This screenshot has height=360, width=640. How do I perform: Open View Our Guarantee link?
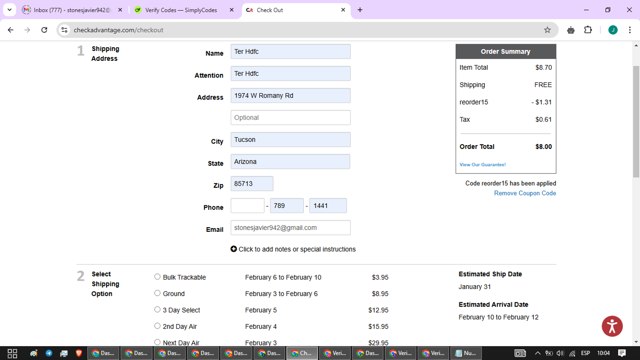(x=482, y=164)
